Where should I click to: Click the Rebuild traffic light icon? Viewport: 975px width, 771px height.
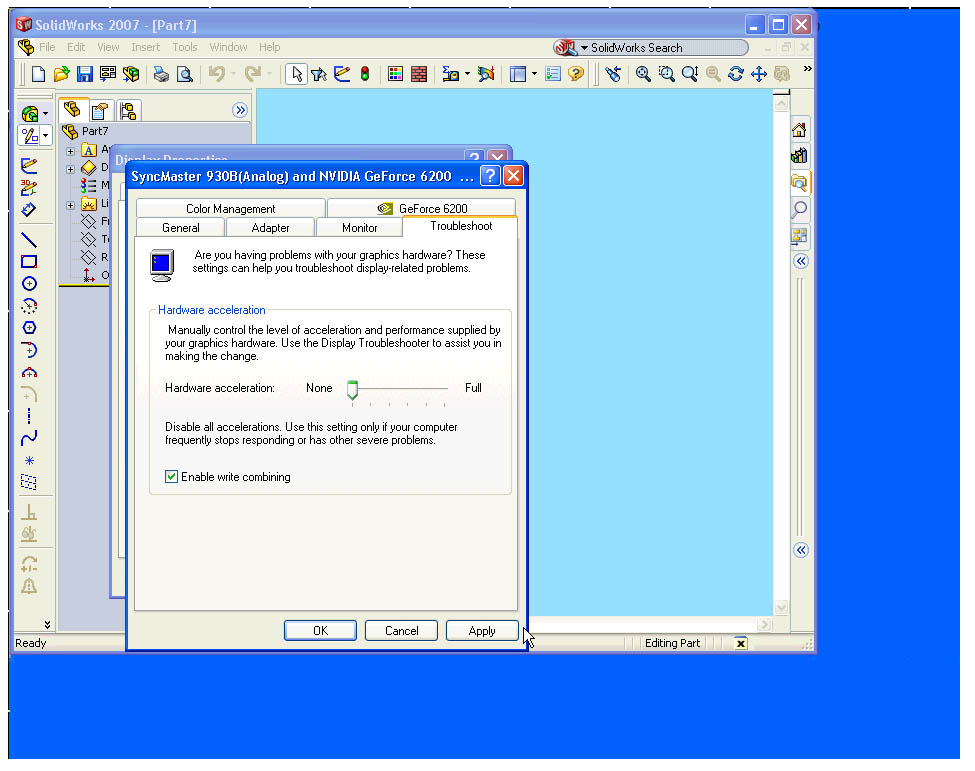365,75
